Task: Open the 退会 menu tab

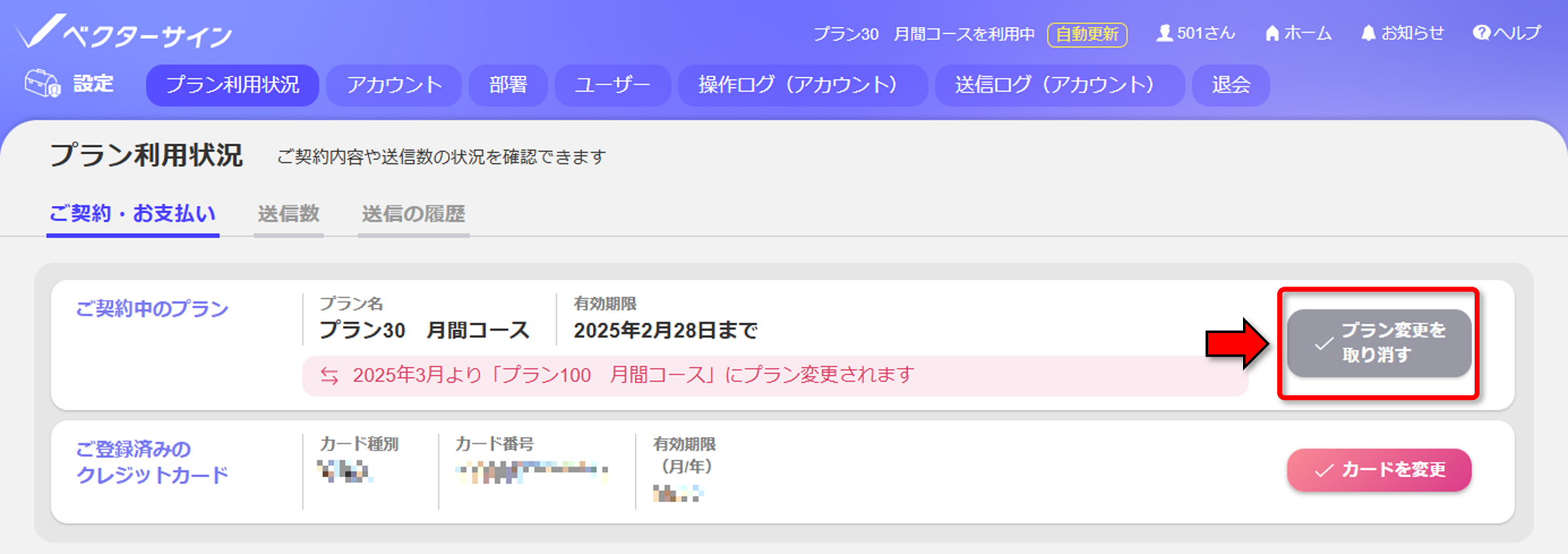Action: tap(1231, 85)
